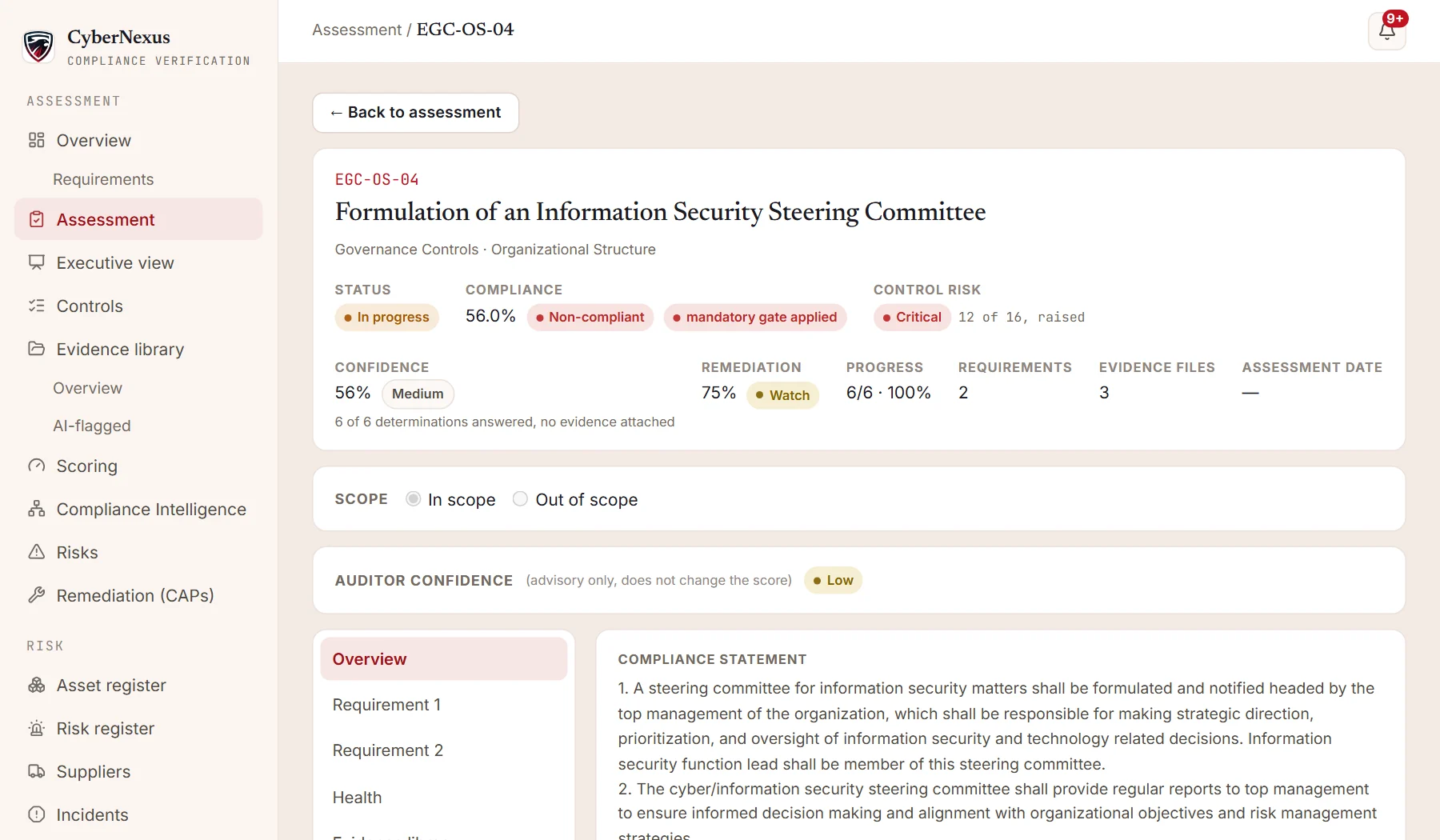1440x840 pixels.
Task: Switch to the Requirement 2 tab
Action: pyautogui.click(x=444, y=750)
